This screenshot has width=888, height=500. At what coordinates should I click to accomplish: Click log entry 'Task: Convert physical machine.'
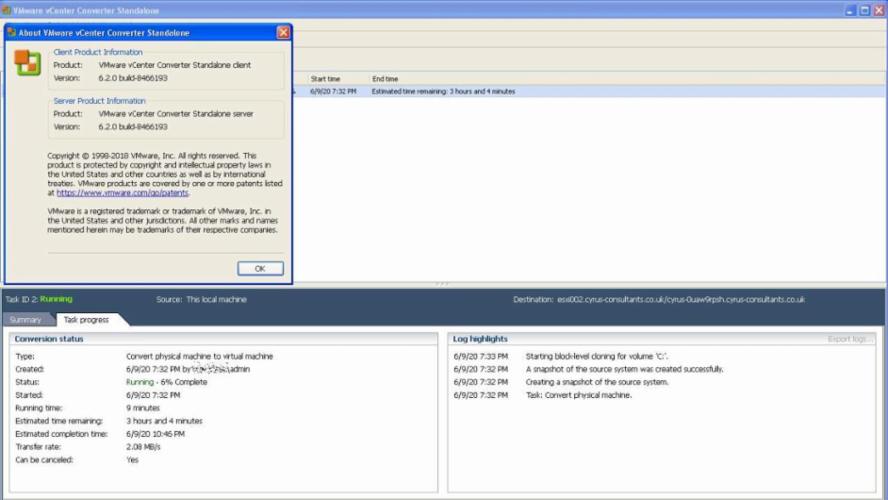click(578, 395)
